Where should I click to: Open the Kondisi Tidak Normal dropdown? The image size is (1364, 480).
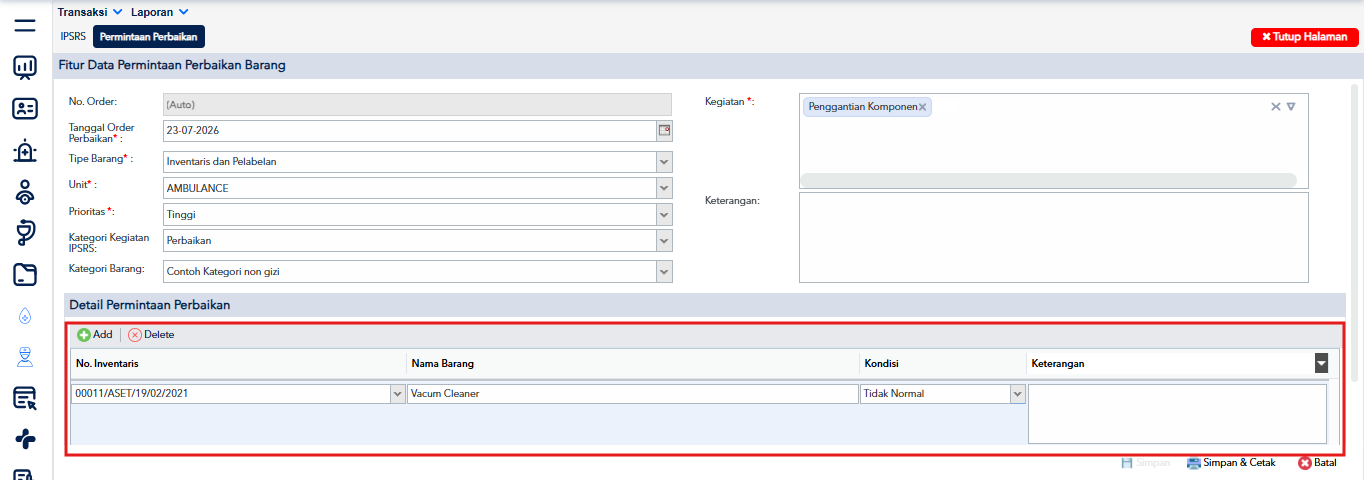[1018, 394]
